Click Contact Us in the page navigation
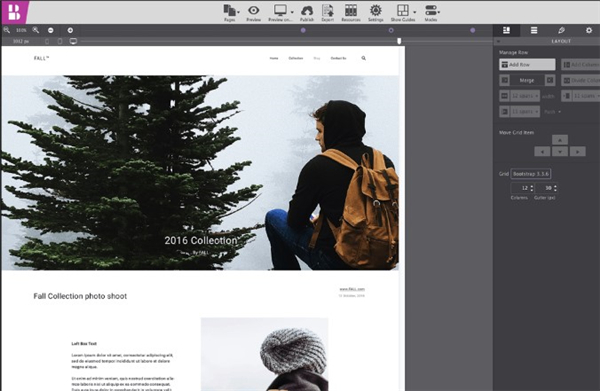The width and height of the screenshot is (600, 391). click(338, 58)
